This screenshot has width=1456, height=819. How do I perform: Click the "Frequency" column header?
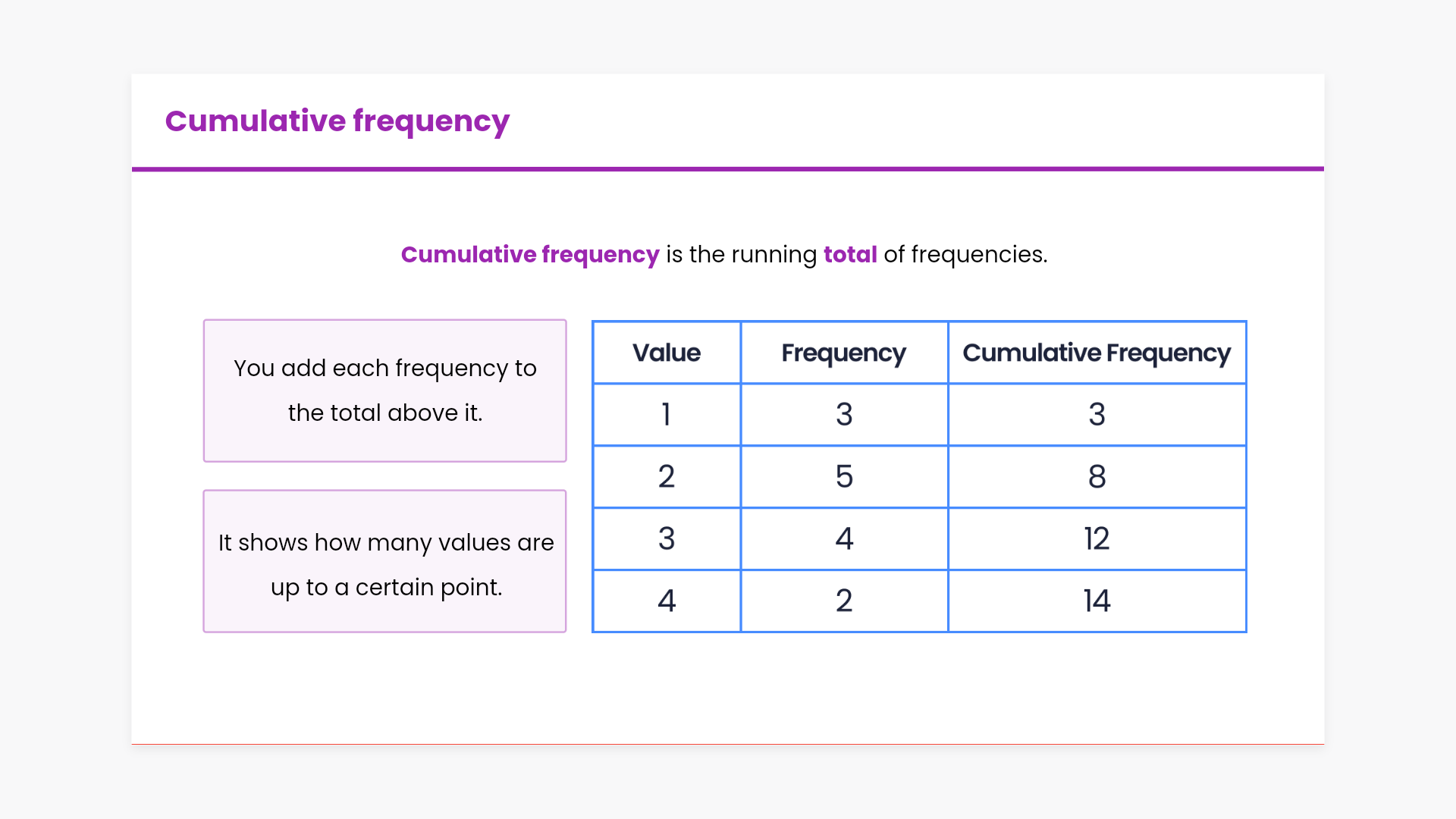[843, 353]
